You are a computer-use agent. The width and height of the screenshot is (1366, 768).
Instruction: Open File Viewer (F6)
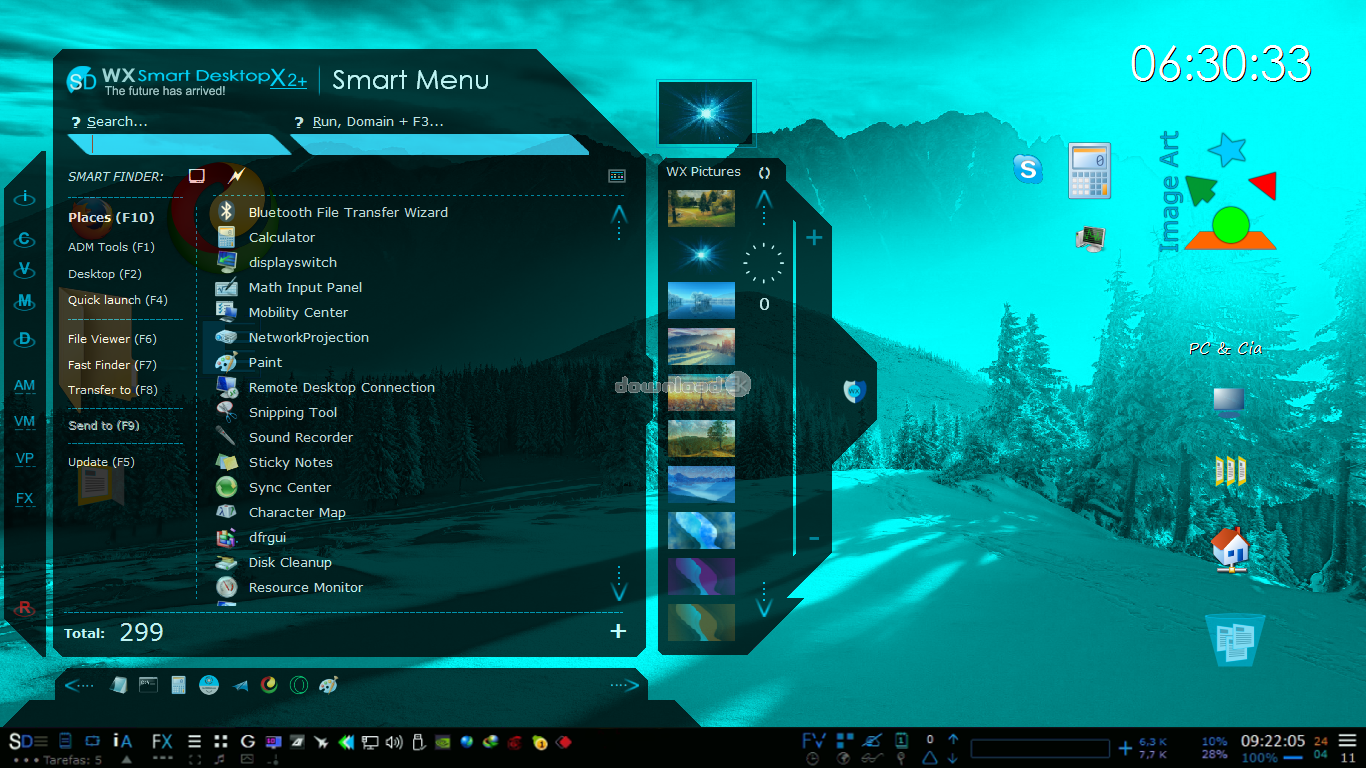point(112,339)
